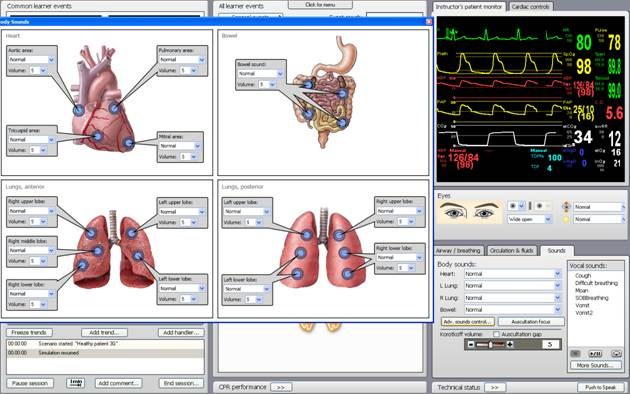The width and height of the screenshot is (630, 394).
Task: Select Cough in Vocal sounds list
Action: tap(583, 276)
